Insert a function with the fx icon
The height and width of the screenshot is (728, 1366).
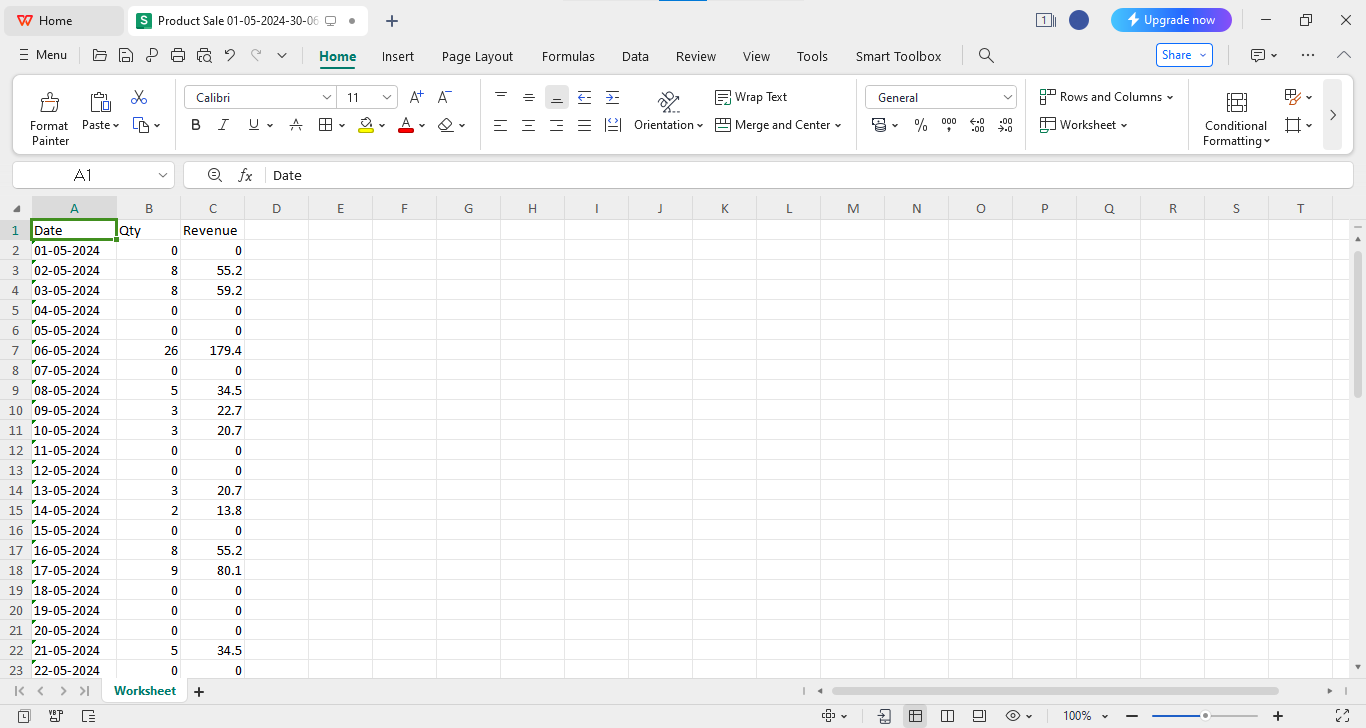click(245, 175)
